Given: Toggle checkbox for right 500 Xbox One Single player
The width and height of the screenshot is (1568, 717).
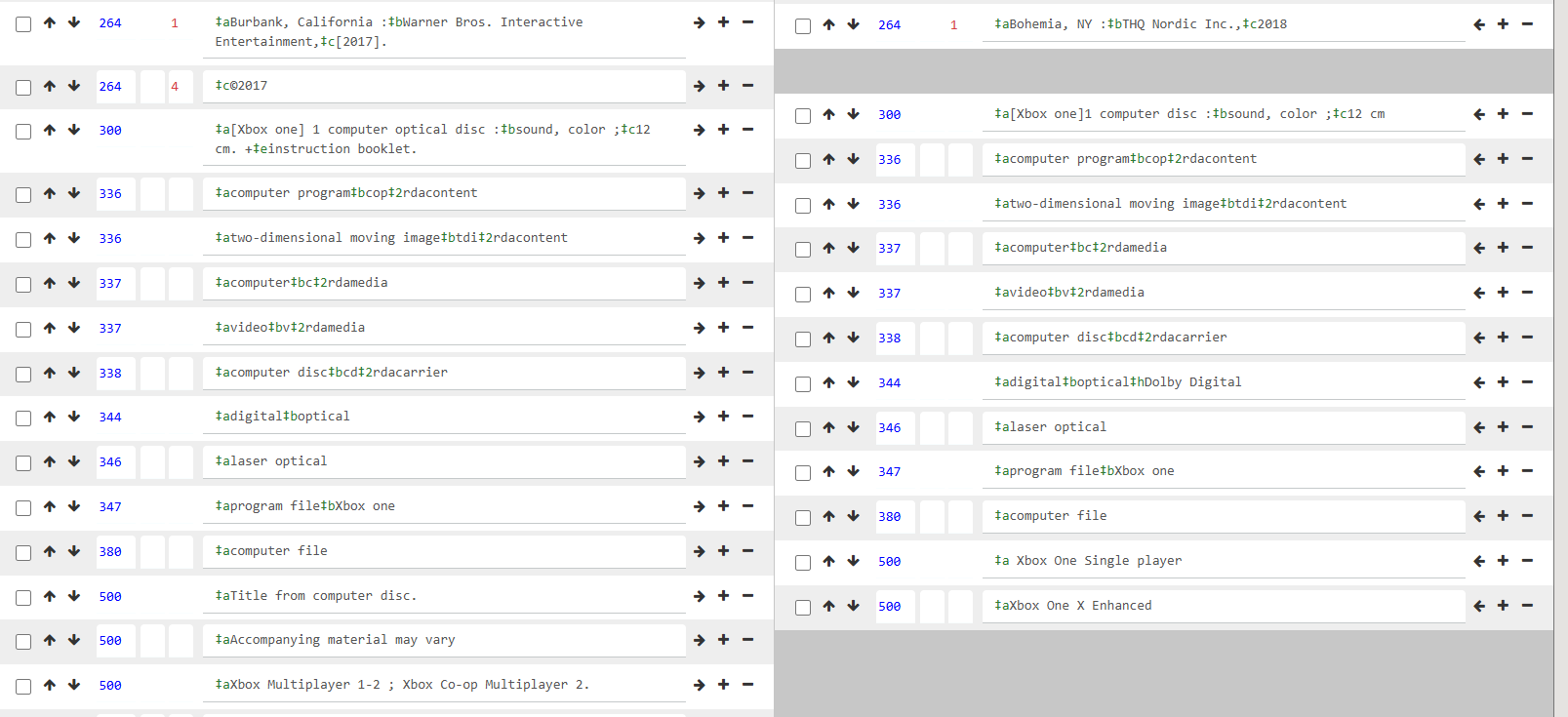Looking at the screenshot, I should coord(803,563).
